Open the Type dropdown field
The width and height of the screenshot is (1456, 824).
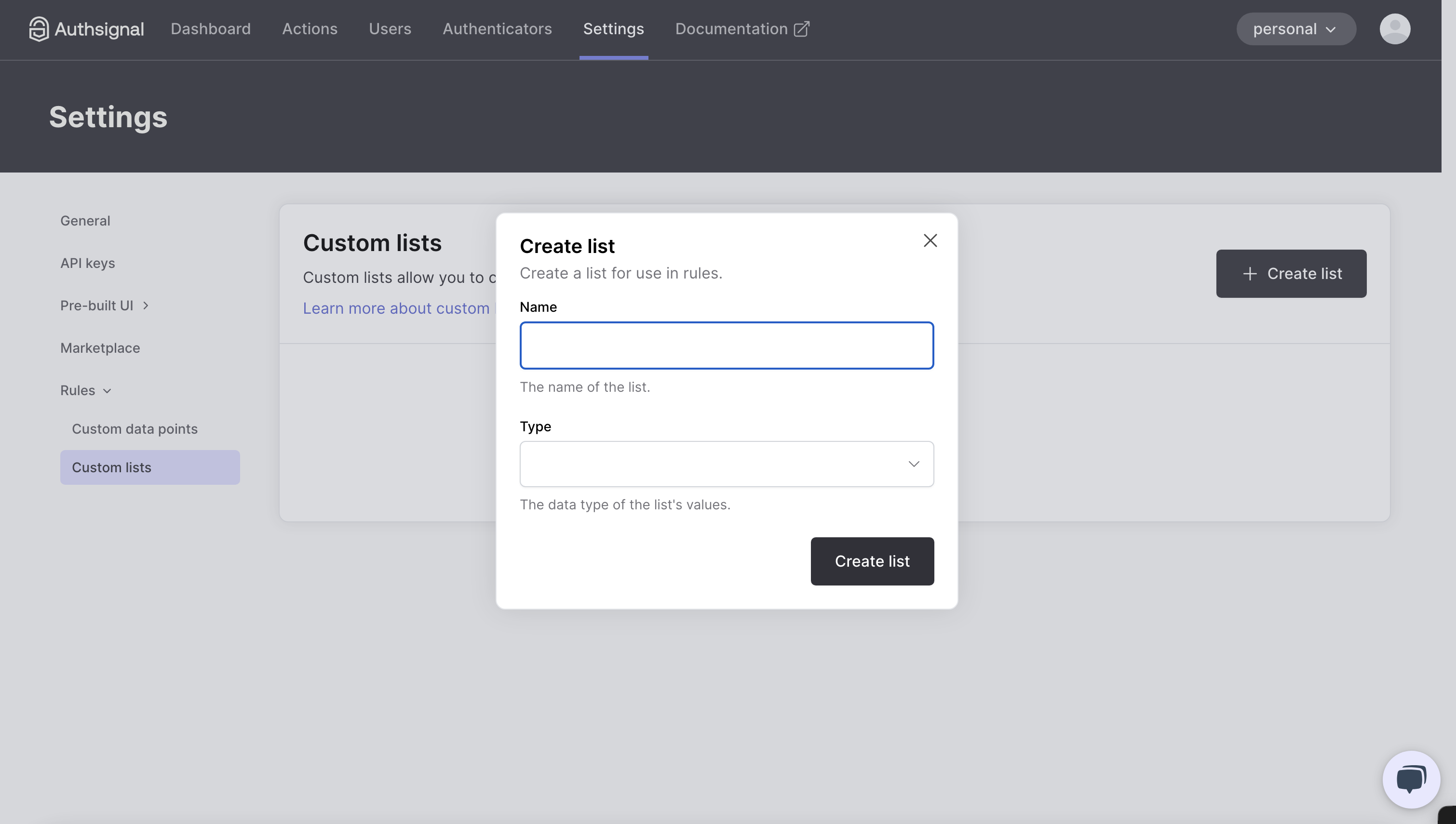(x=726, y=464)
